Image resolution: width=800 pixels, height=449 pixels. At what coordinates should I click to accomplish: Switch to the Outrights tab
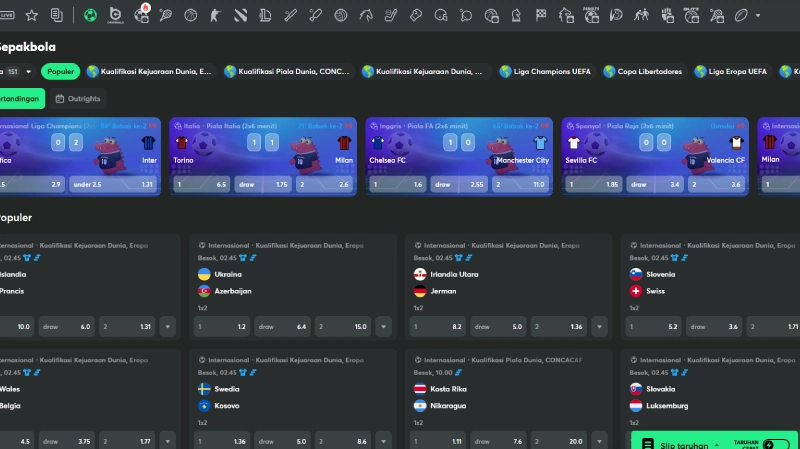(x=78, y=99)
